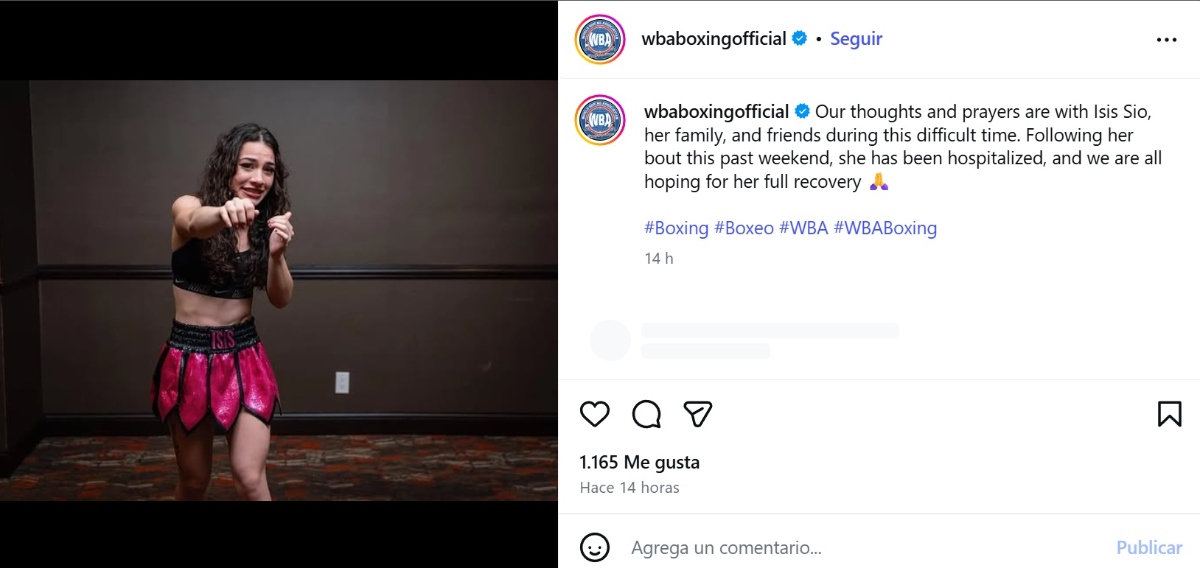
Task: View the 1.165 Me gusta likes list
Action: click(x=640, y=462)
